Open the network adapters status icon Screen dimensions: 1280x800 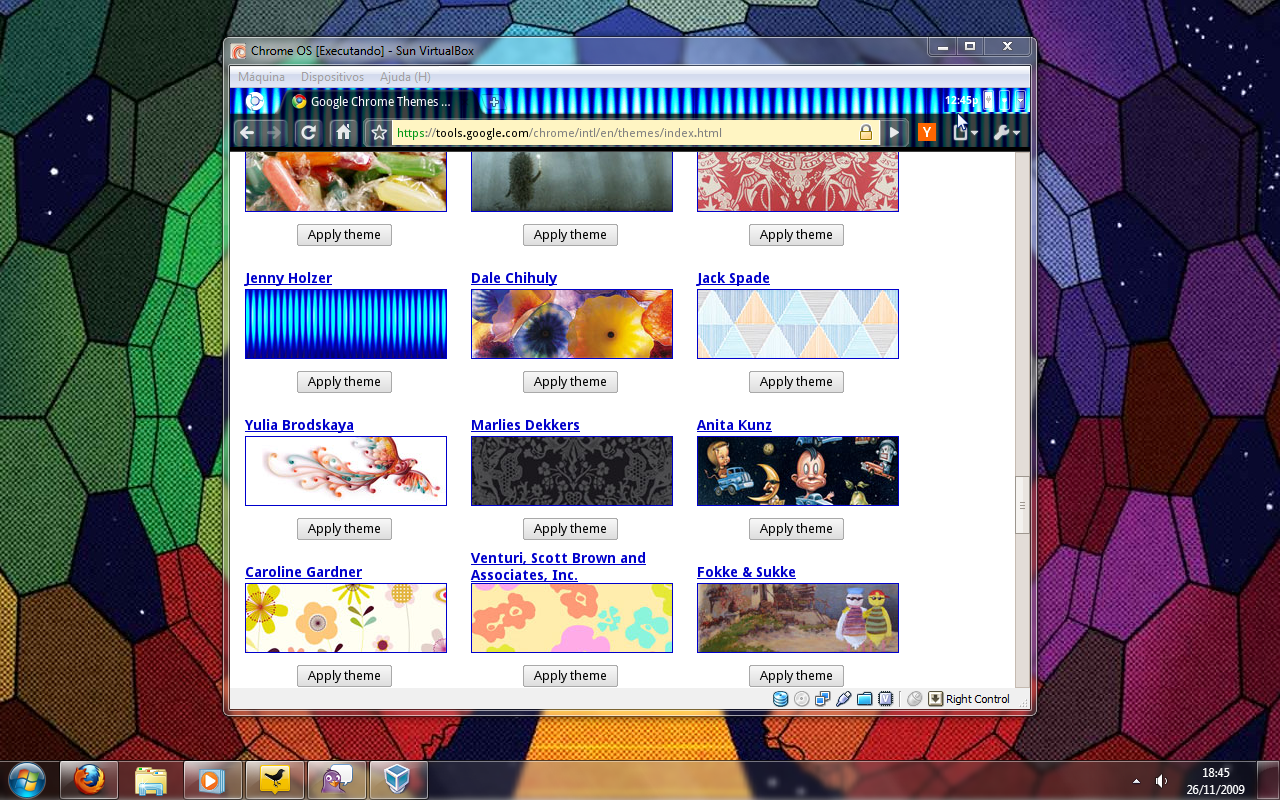pyautogui.click(x=823, y=699)
